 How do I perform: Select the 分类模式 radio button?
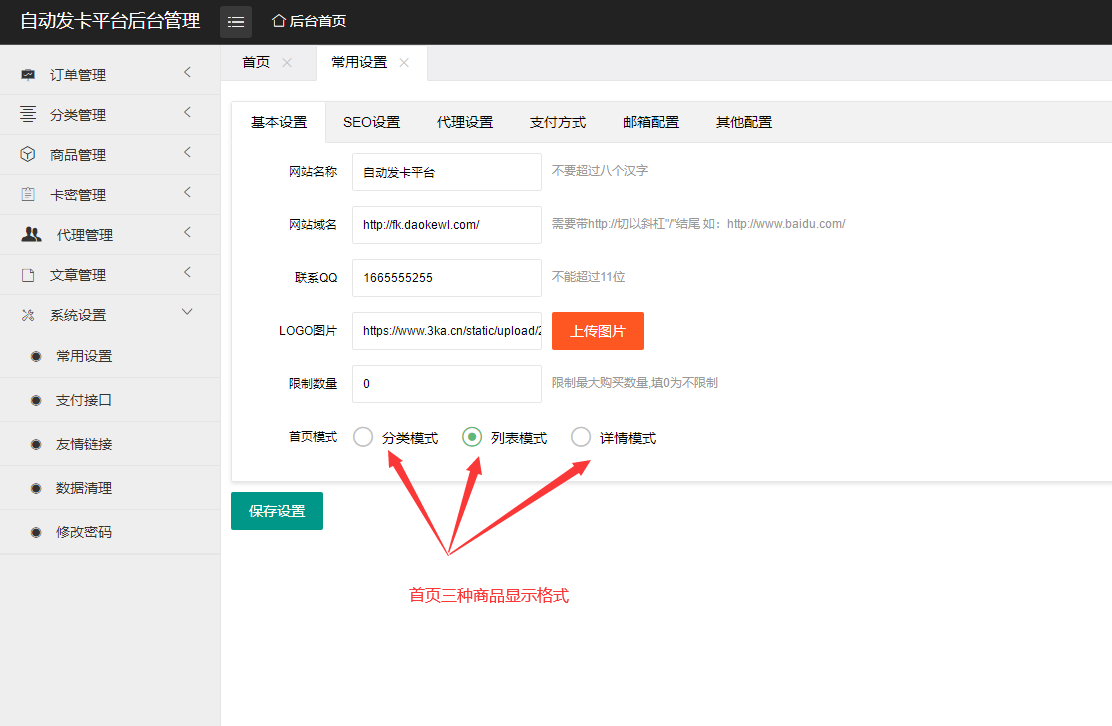[362, 436]
